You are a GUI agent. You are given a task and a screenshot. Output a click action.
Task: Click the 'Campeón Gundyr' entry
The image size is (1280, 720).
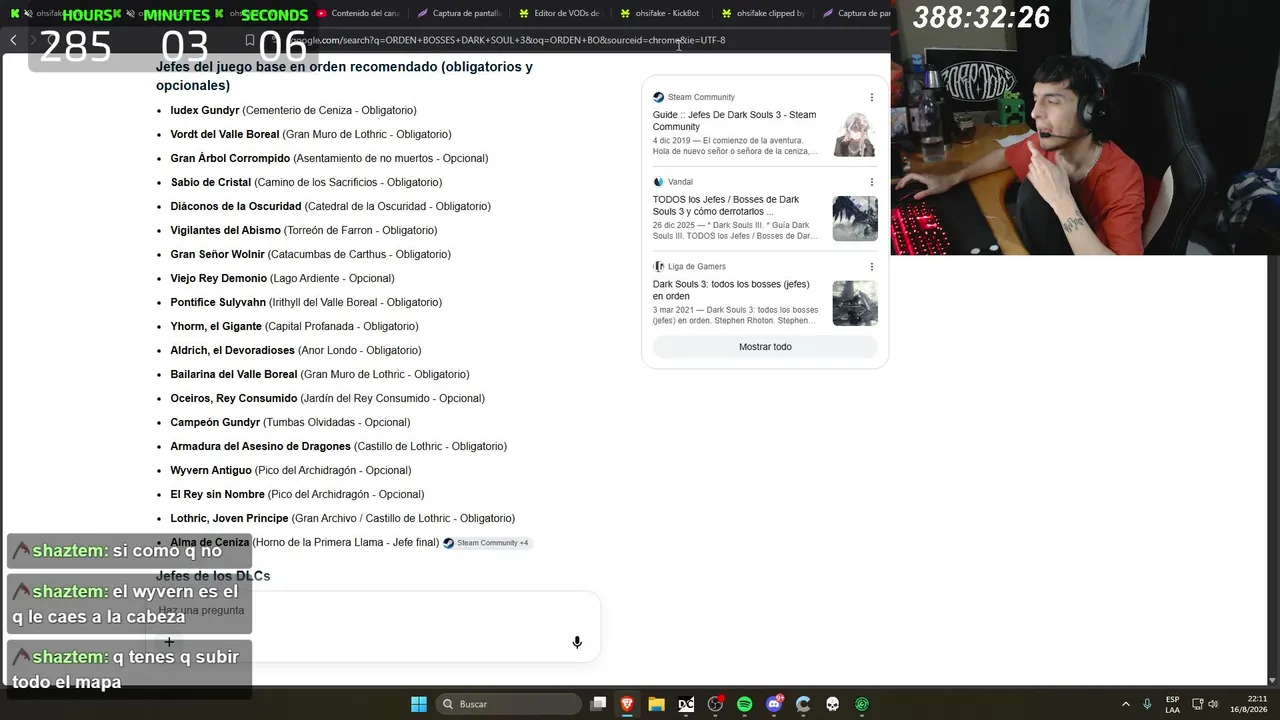pos(215,422)
